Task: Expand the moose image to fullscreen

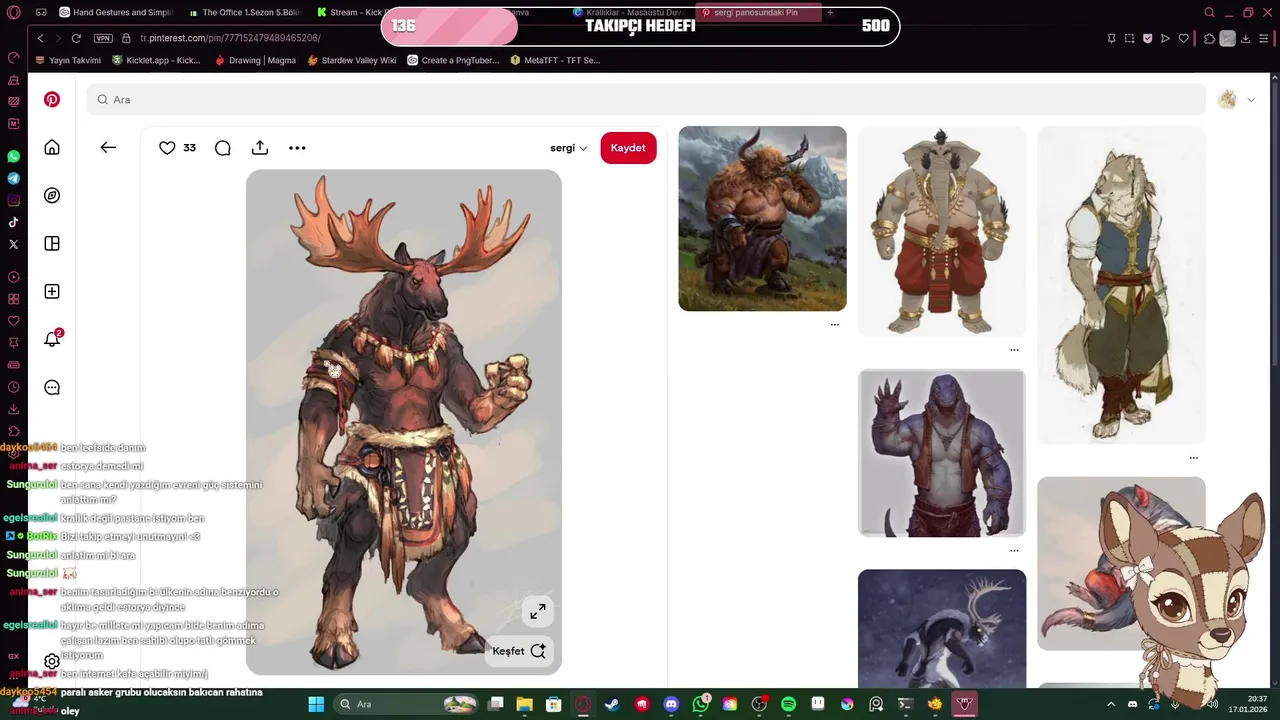Action: [538, 611]
